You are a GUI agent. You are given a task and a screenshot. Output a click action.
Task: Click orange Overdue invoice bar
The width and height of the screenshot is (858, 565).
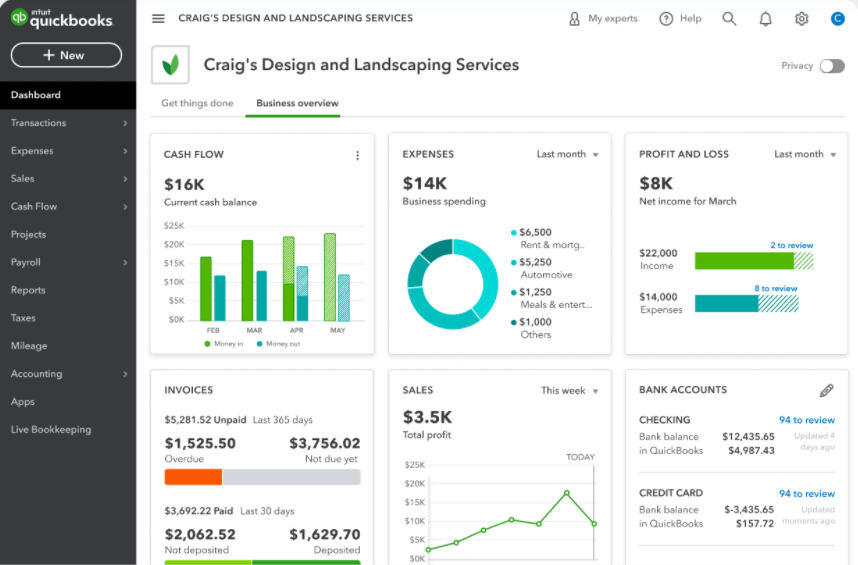[x=193, y=477]
